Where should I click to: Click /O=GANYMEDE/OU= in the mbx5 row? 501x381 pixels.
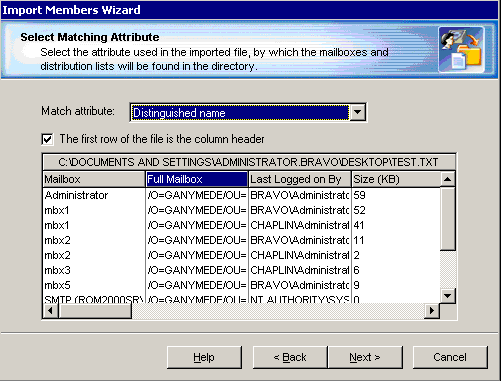click(x=197, y=285)
